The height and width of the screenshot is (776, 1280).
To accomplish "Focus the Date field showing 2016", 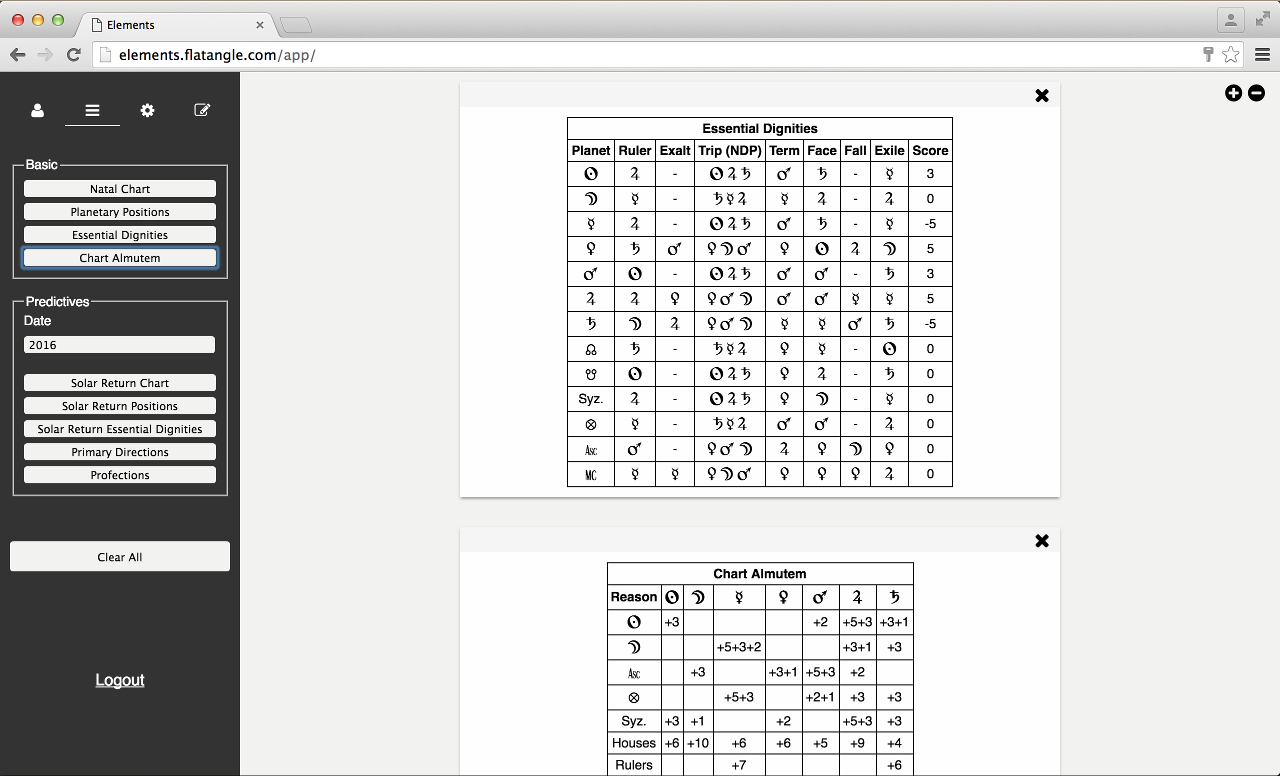I will [x=120, y=345].
